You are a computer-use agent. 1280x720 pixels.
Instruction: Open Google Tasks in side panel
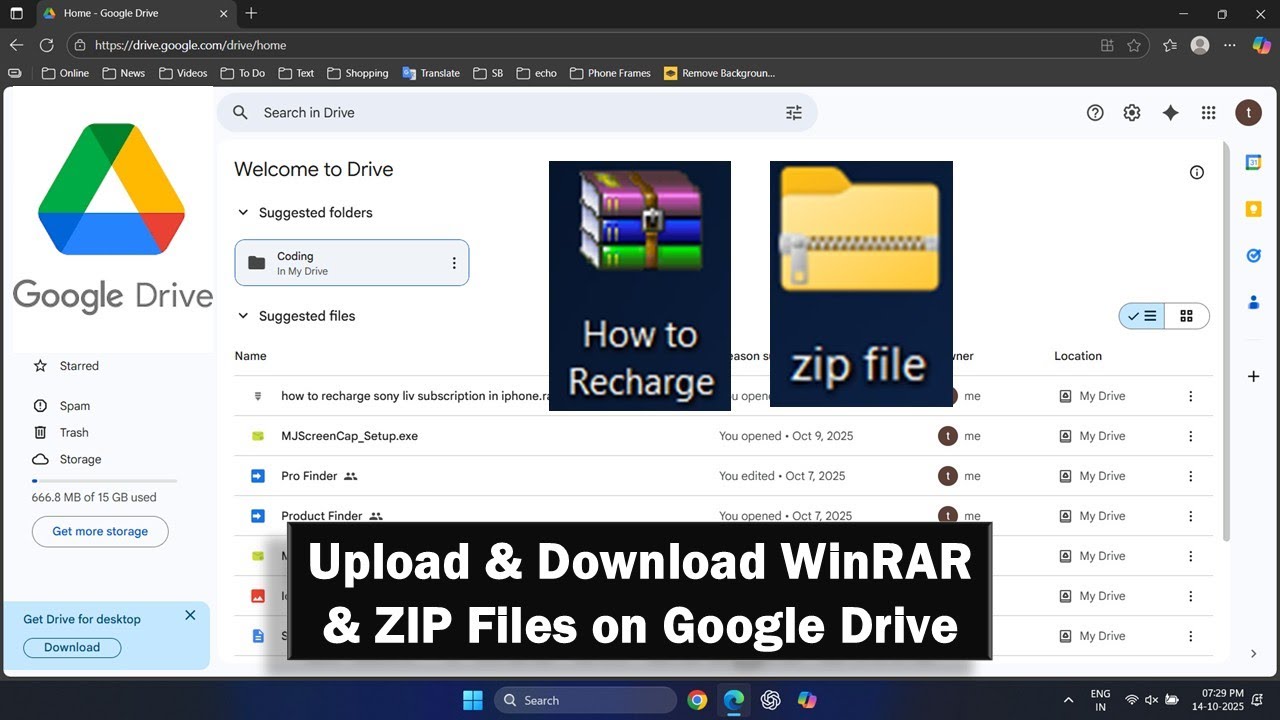pos(1253,255)
